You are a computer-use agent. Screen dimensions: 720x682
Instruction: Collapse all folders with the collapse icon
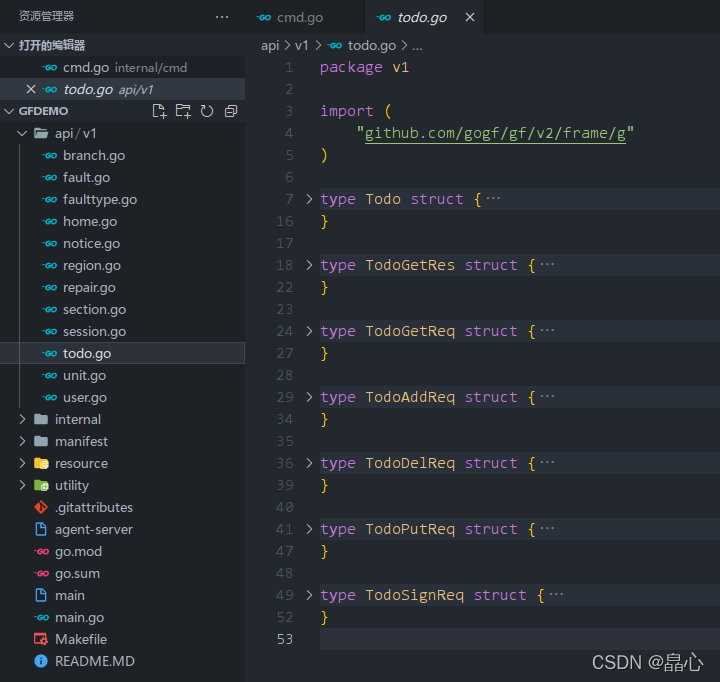pos(231,111)
